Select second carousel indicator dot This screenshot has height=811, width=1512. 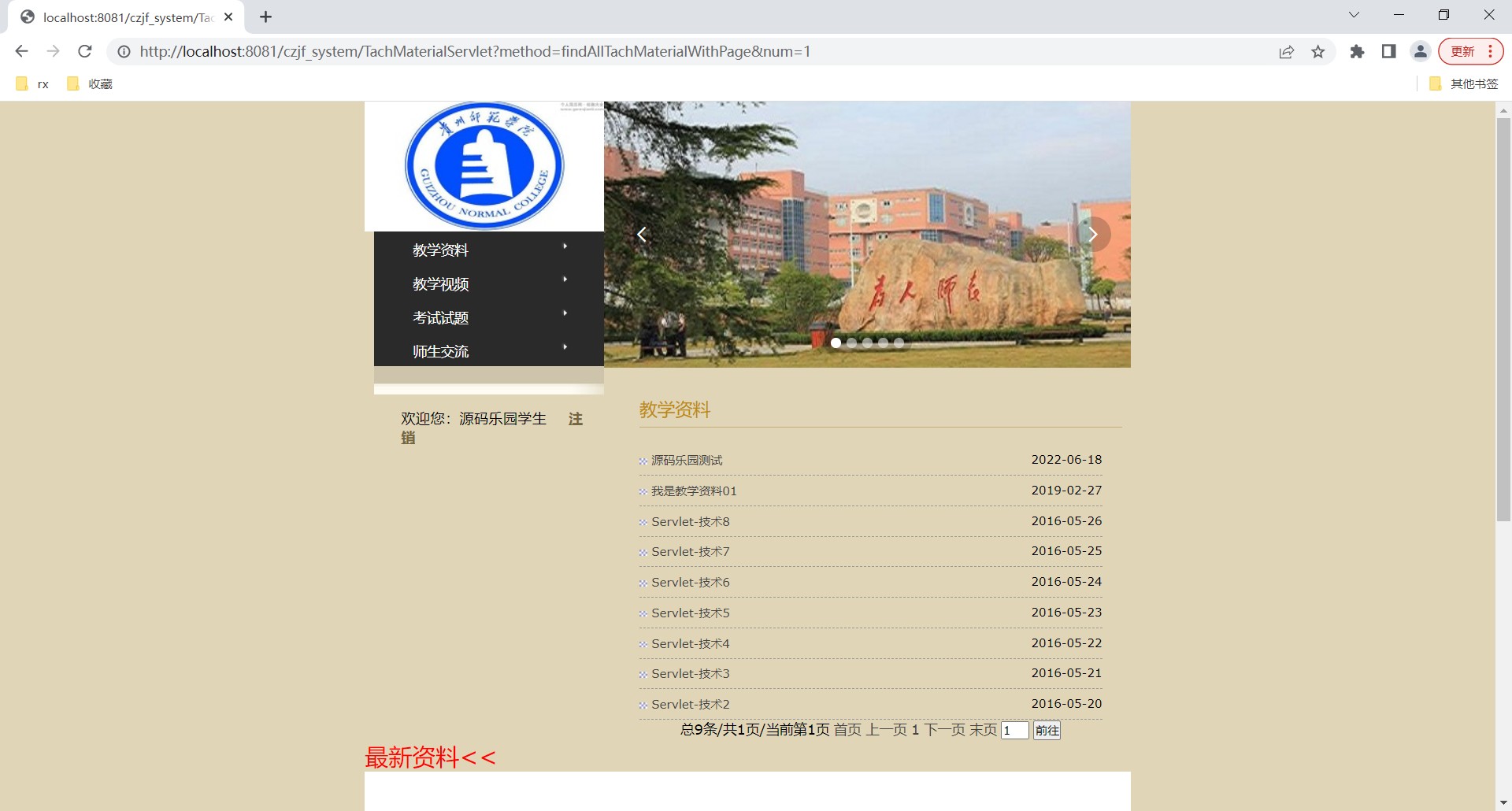[851, 343]
